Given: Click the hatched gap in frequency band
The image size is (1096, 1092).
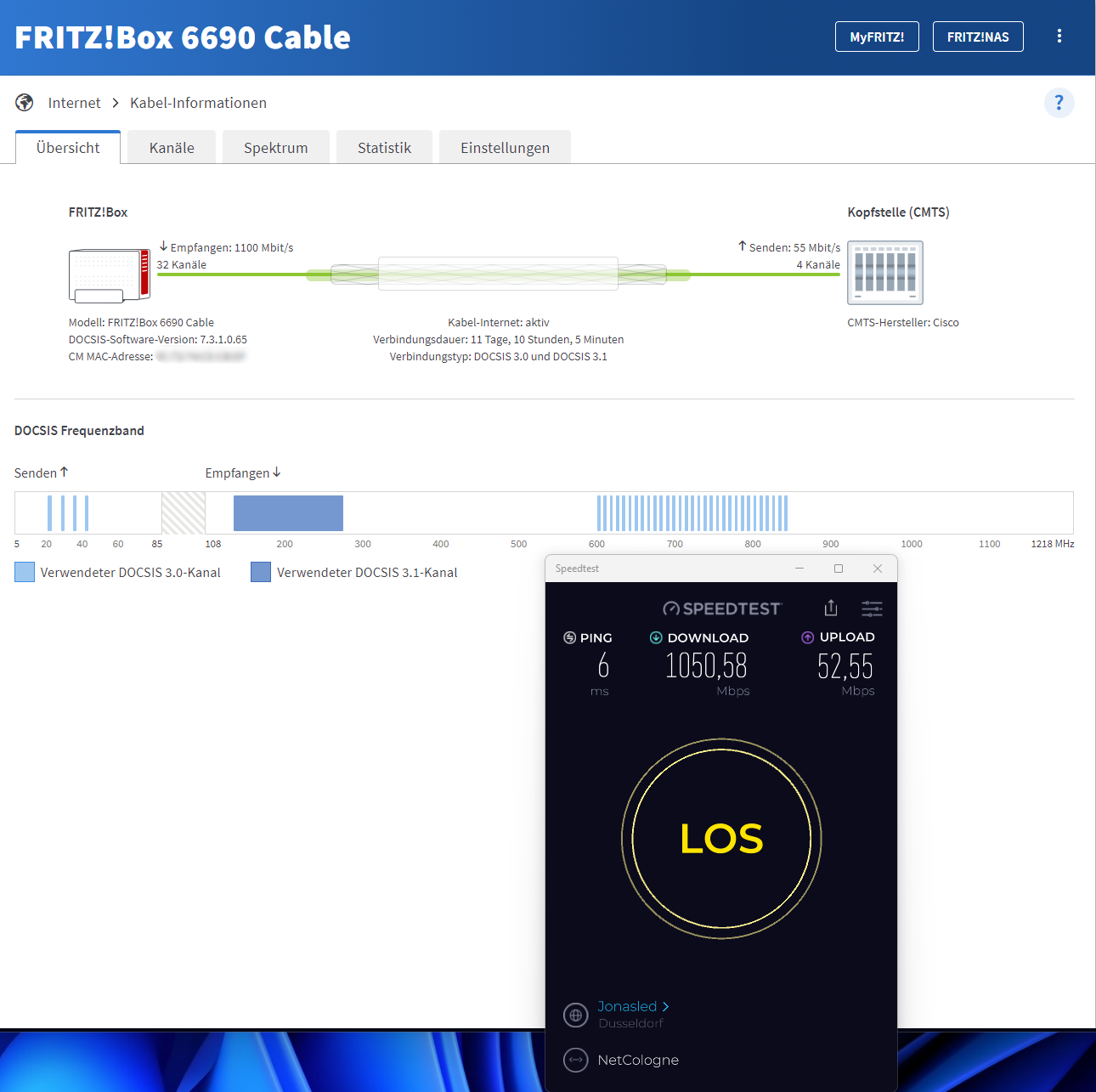Looking at the screenshot, I should pos(184,513).
